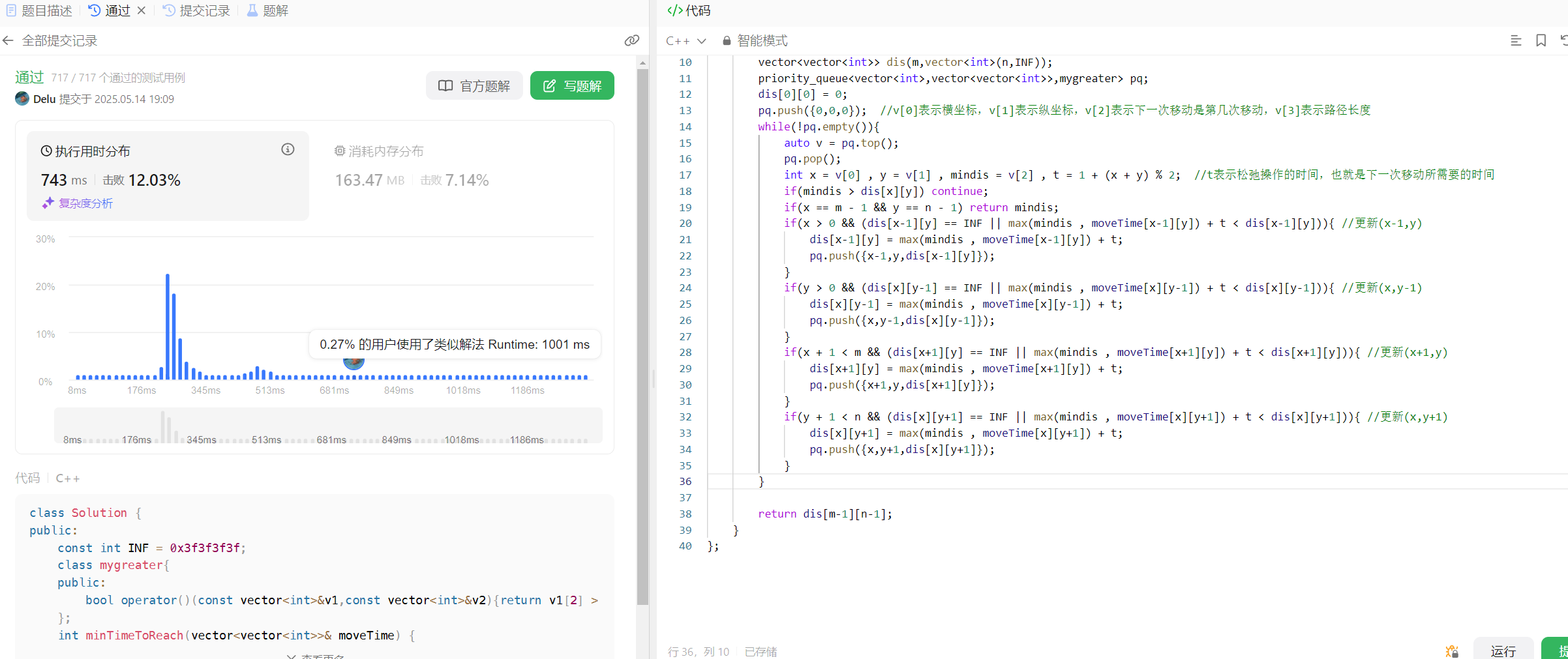
Task: Click the tallest bar in runtime chart
Action: tap(168, 327)
